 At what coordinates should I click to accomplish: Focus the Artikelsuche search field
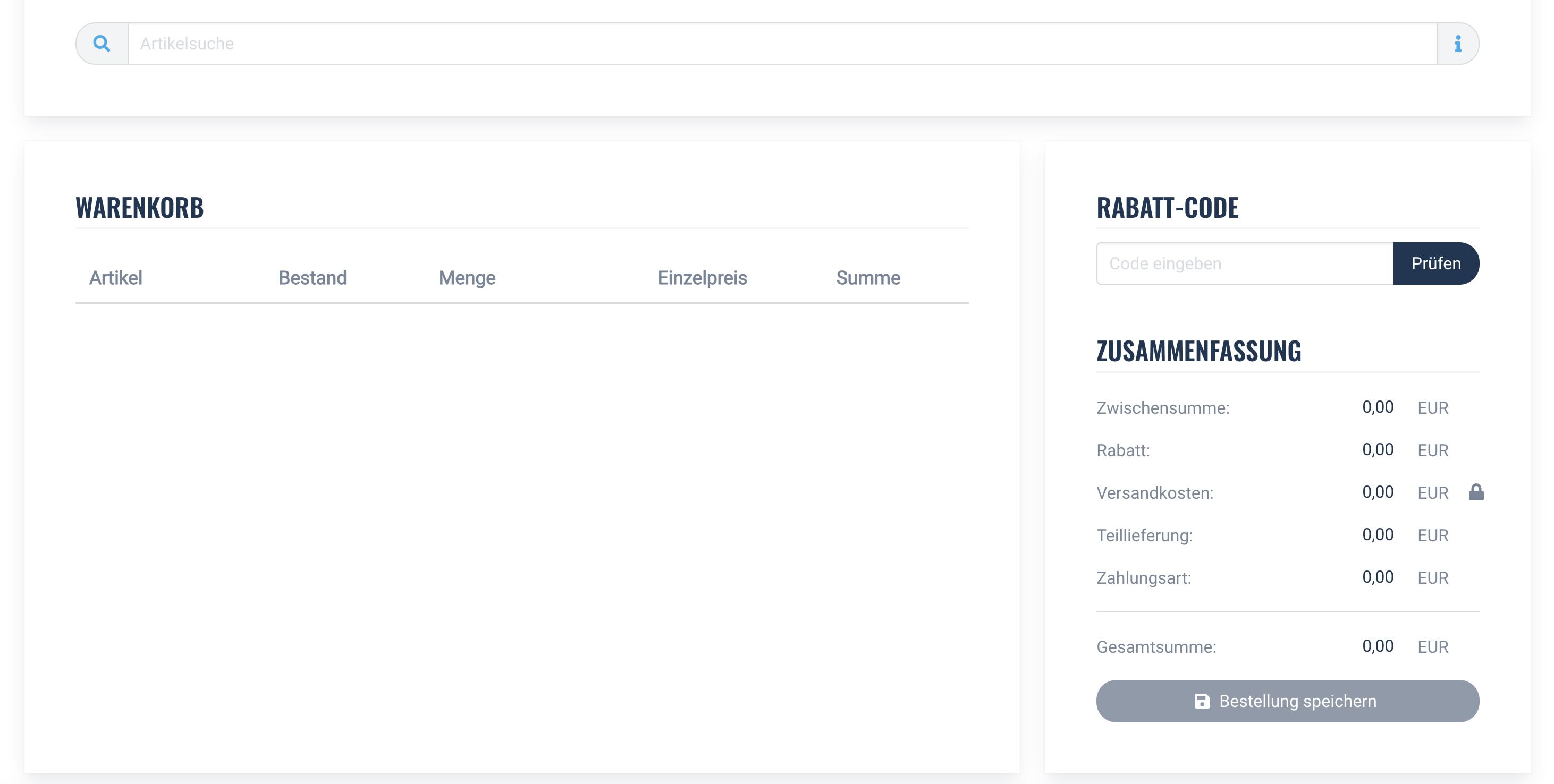782,44
